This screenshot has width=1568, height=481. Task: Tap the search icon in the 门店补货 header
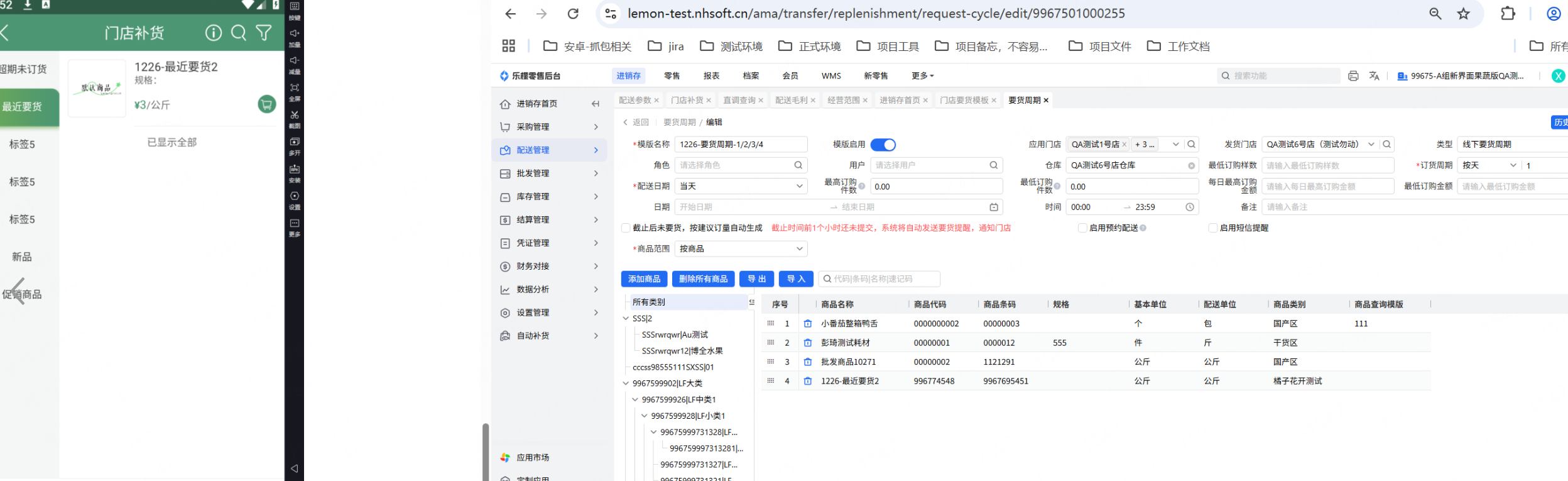(239, 33)
